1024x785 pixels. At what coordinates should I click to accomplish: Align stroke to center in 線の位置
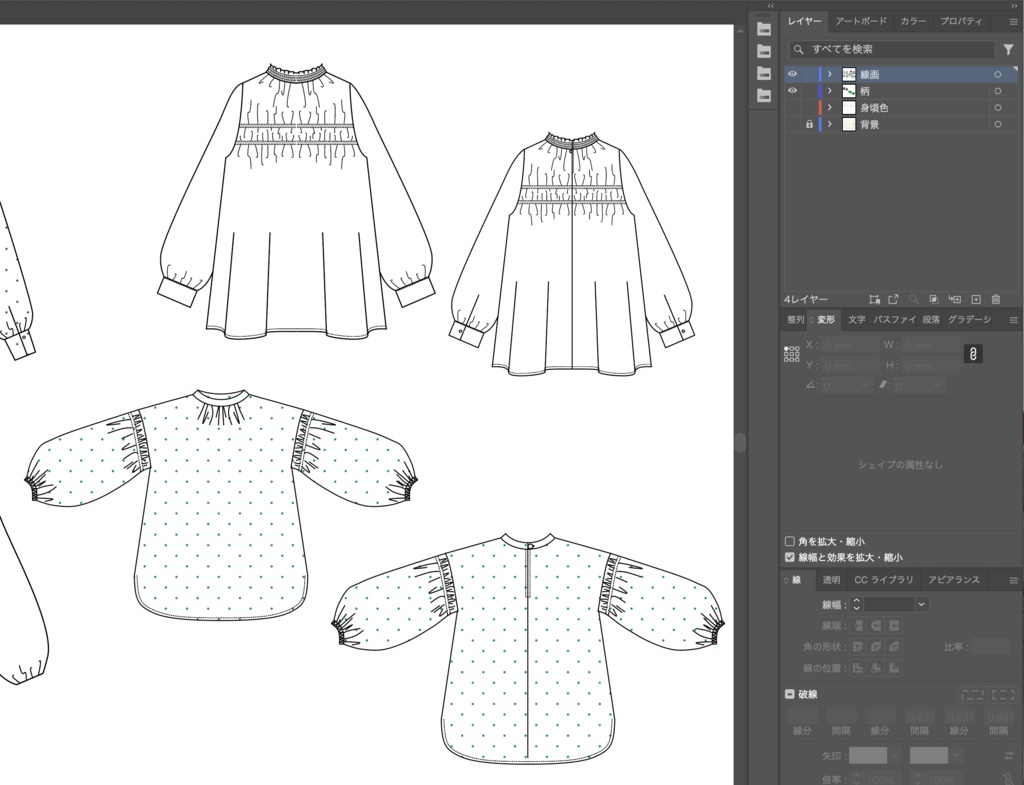point(858,668)
